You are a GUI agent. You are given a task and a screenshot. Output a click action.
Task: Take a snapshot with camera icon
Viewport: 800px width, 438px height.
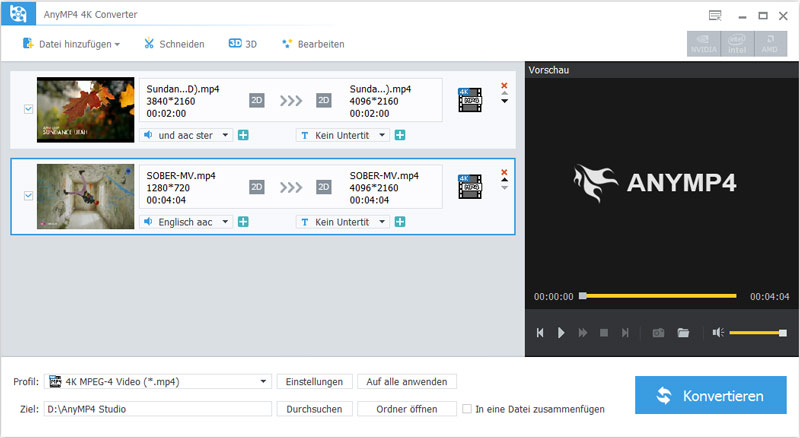pos(658,333)
